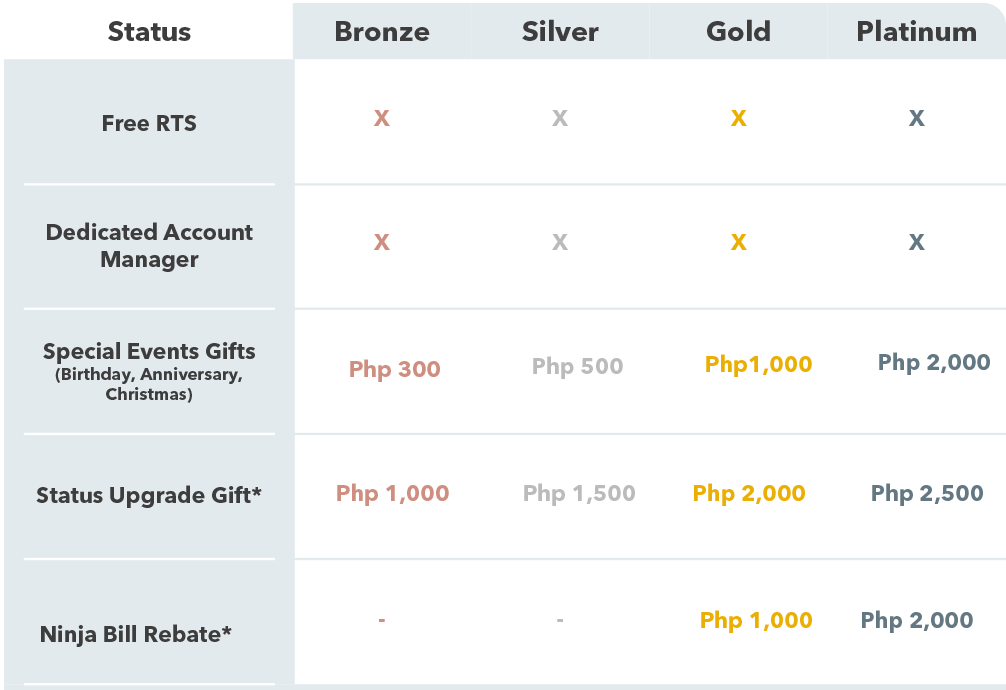This screenshot has width=1006, height=690.
Task: Select the Silver column header
Action: click(560, 31)
